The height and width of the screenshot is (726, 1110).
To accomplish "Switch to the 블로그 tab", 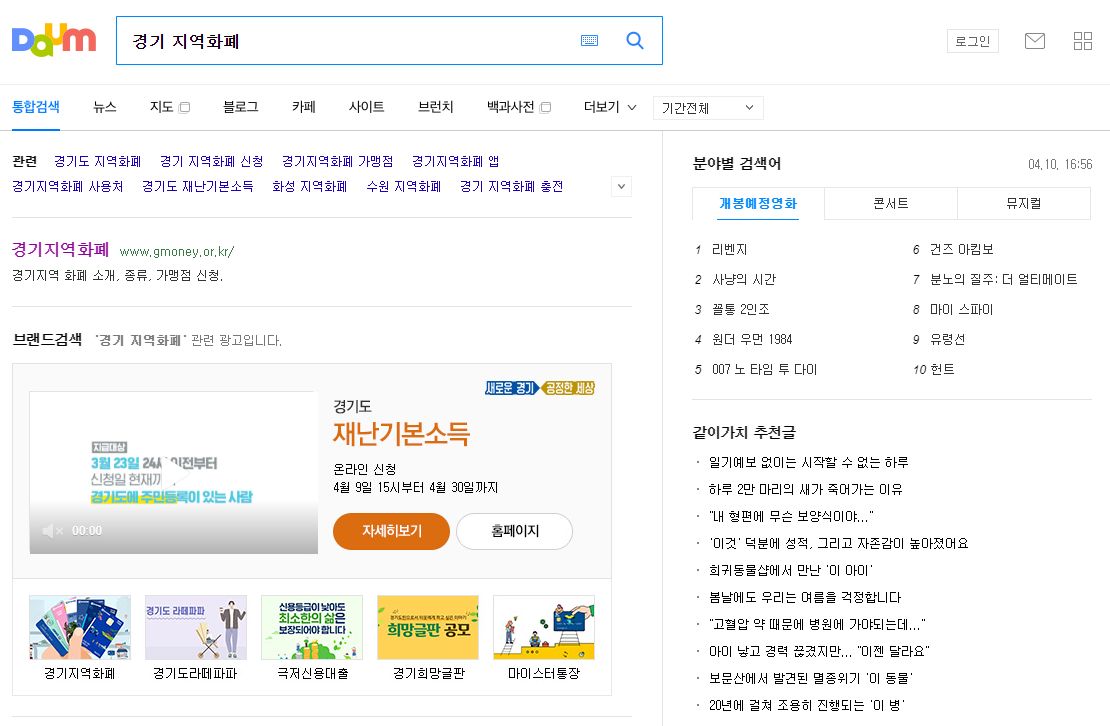I will 241,107.
